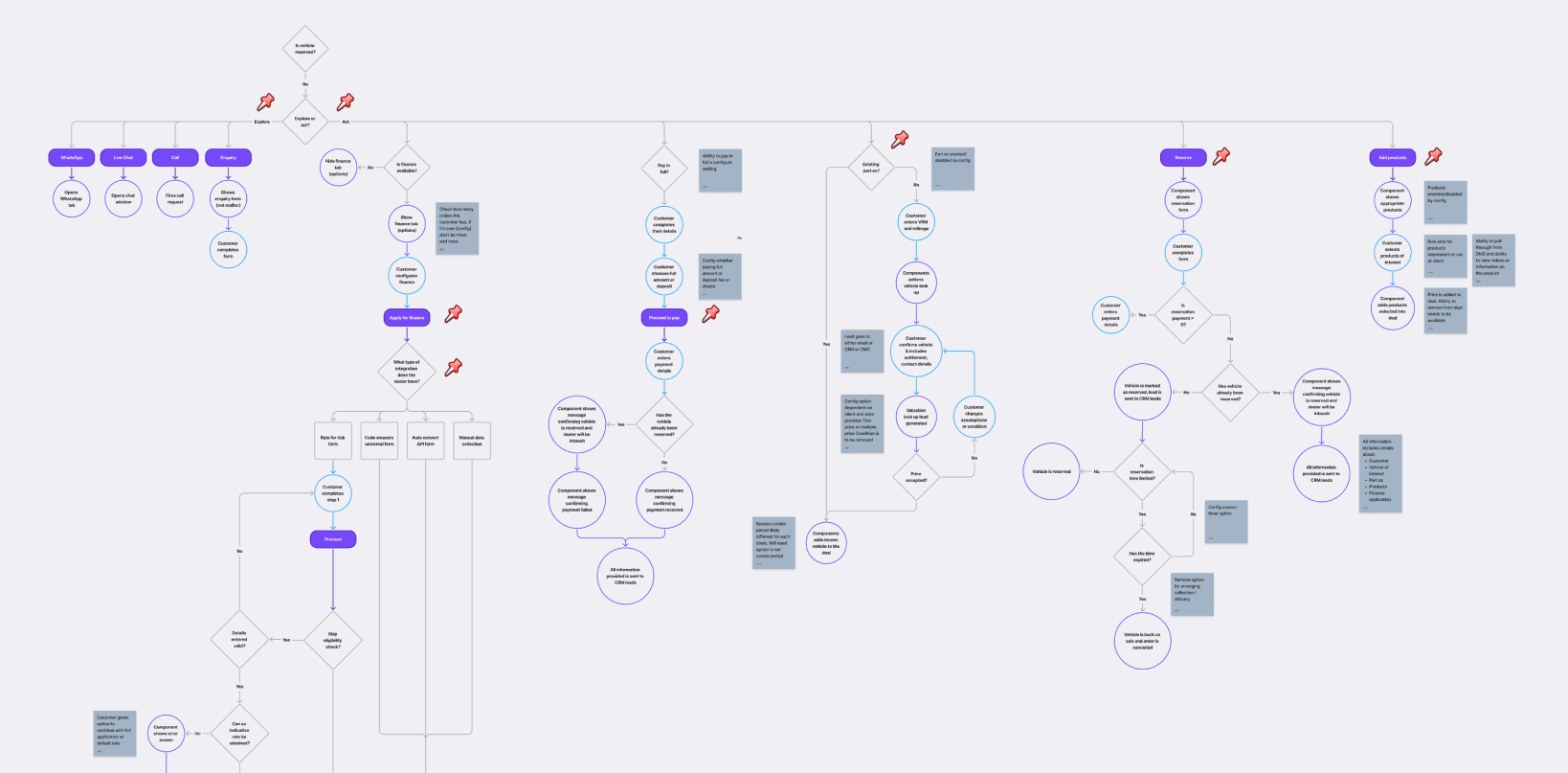Viewport: 1568px width, 773px height.
Task: Select the 'Manual data collection' box
Action: (x=472, y=441)
